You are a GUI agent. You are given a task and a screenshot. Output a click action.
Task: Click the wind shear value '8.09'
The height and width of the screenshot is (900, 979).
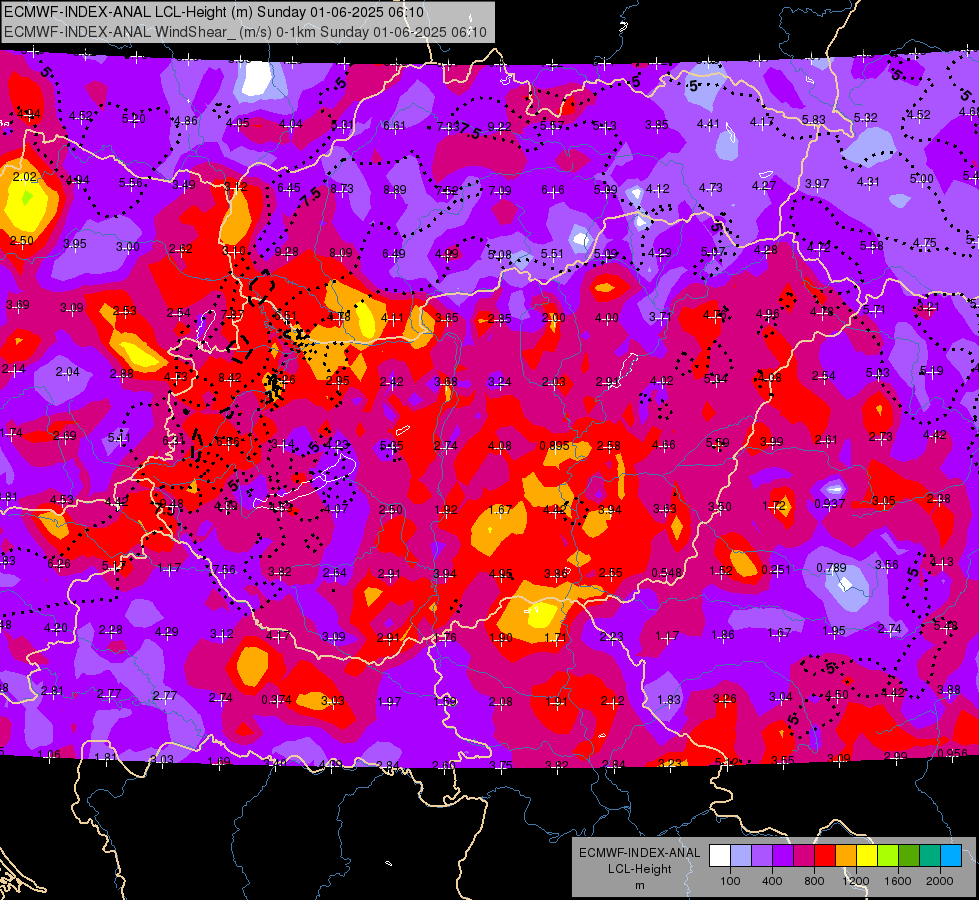341,253
